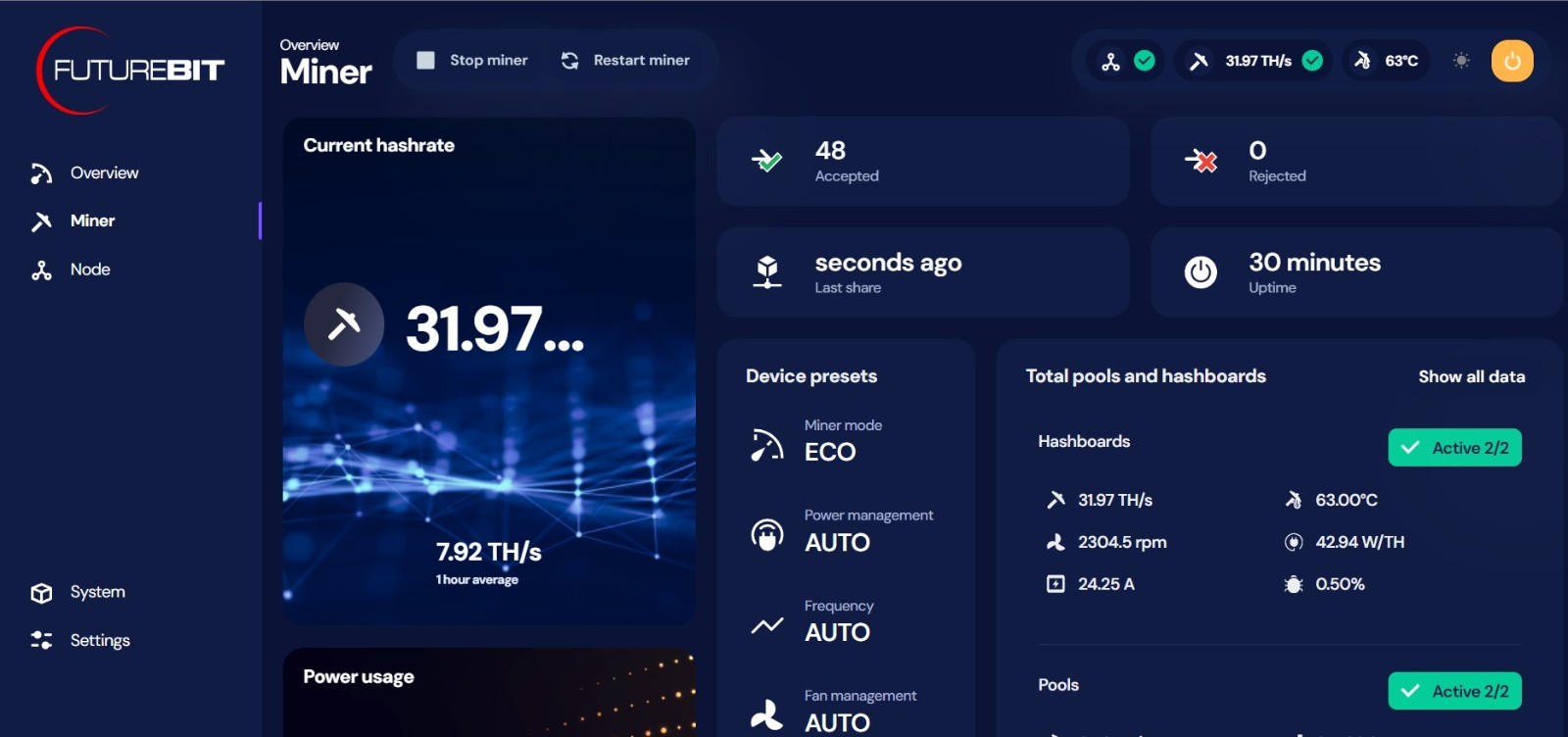The height and width of the screenshot is (737, 1568).
Task: Click the Accepted shares card
Action: [922, 162]
